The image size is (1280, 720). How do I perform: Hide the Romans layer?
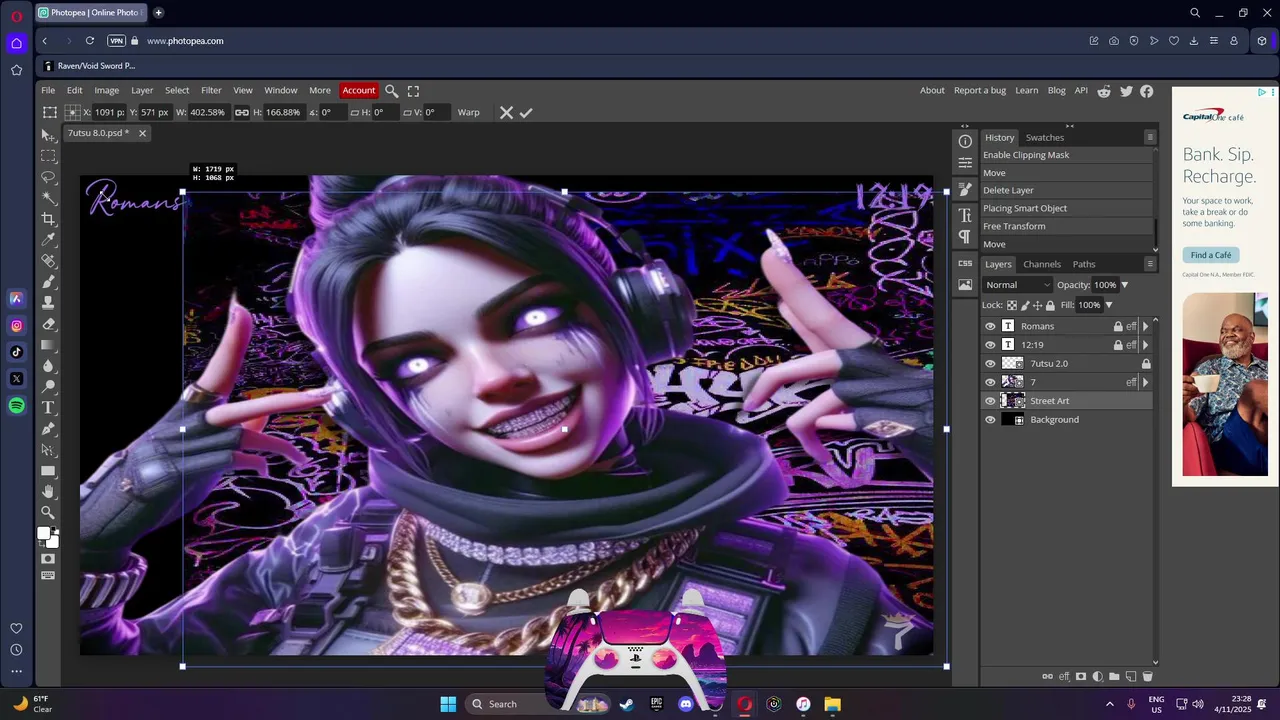(990, 326)
